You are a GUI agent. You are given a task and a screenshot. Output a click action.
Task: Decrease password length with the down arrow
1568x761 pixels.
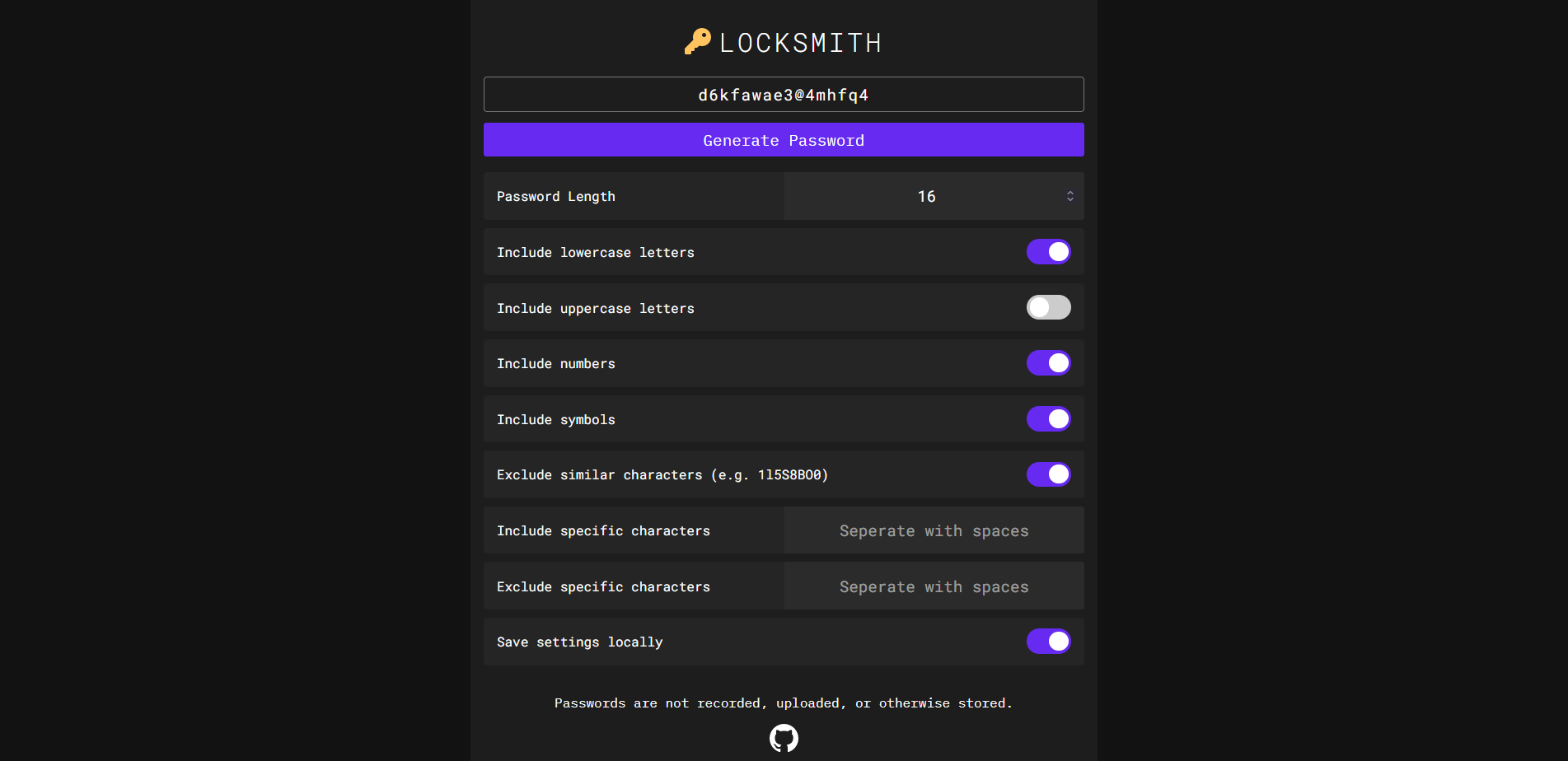1070,200
